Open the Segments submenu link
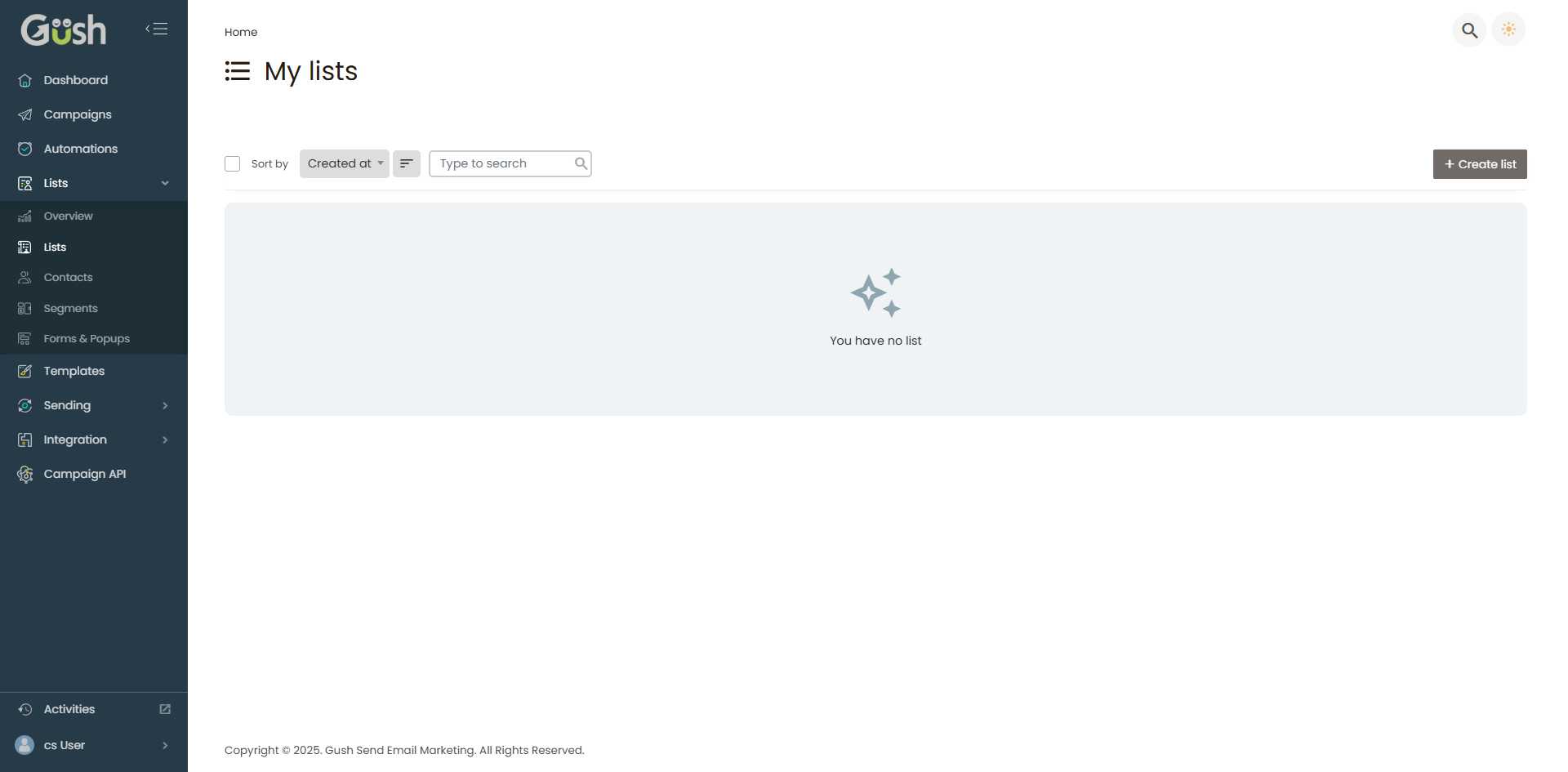 pyautogui.click(x=94, y=308)
